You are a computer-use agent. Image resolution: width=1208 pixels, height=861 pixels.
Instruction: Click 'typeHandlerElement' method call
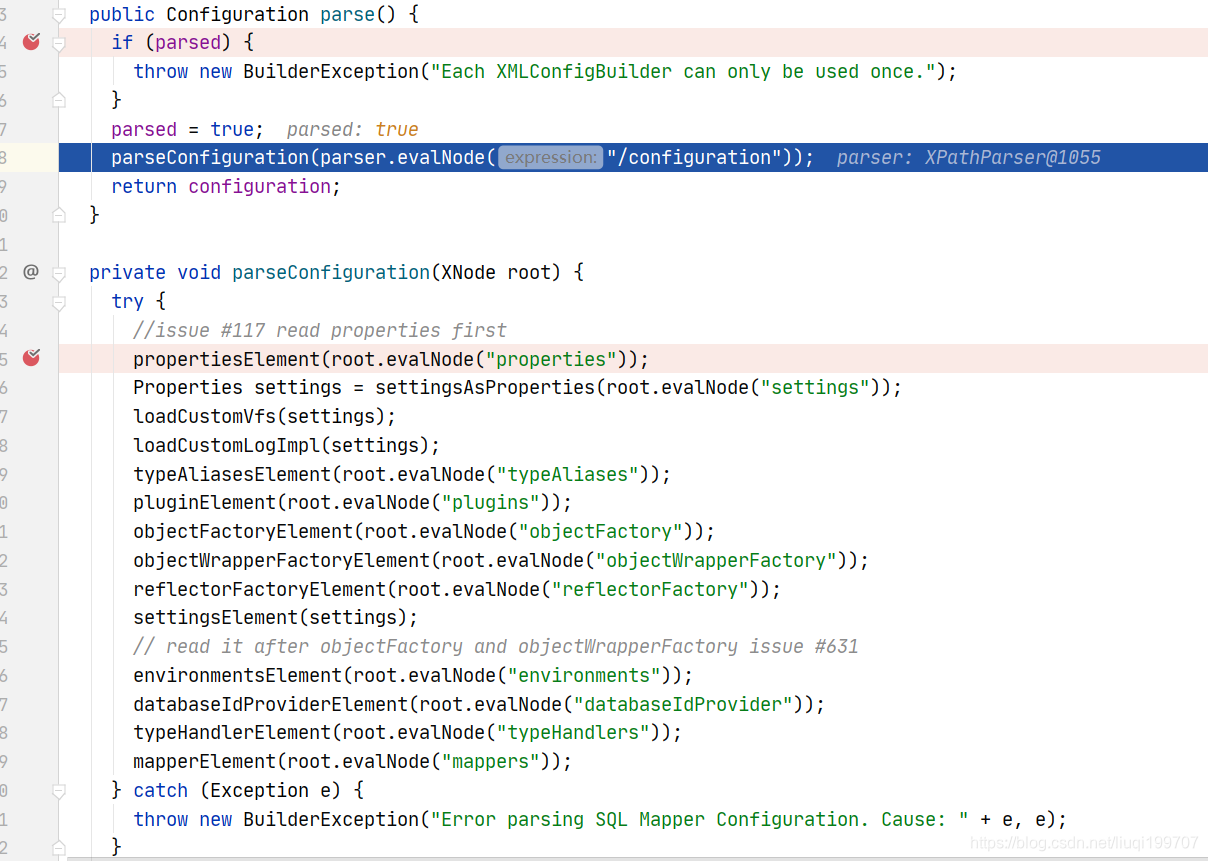(x=232, y=732)
